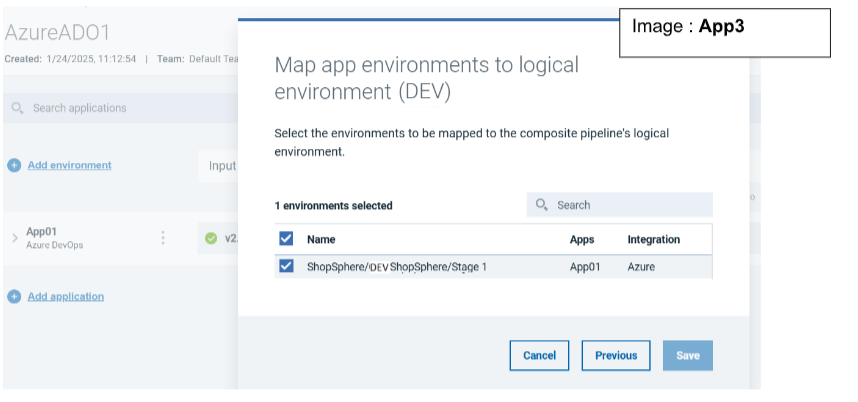Viewport: 858px width, 402px height.
Task: Open the three-dot menu for App01
Action: tap(163, 238)
